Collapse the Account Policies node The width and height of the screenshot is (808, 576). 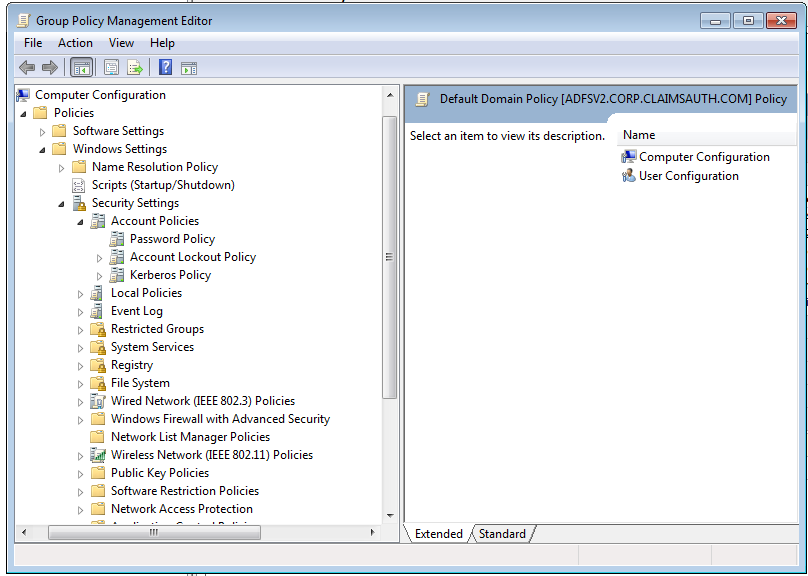point(81,221)
